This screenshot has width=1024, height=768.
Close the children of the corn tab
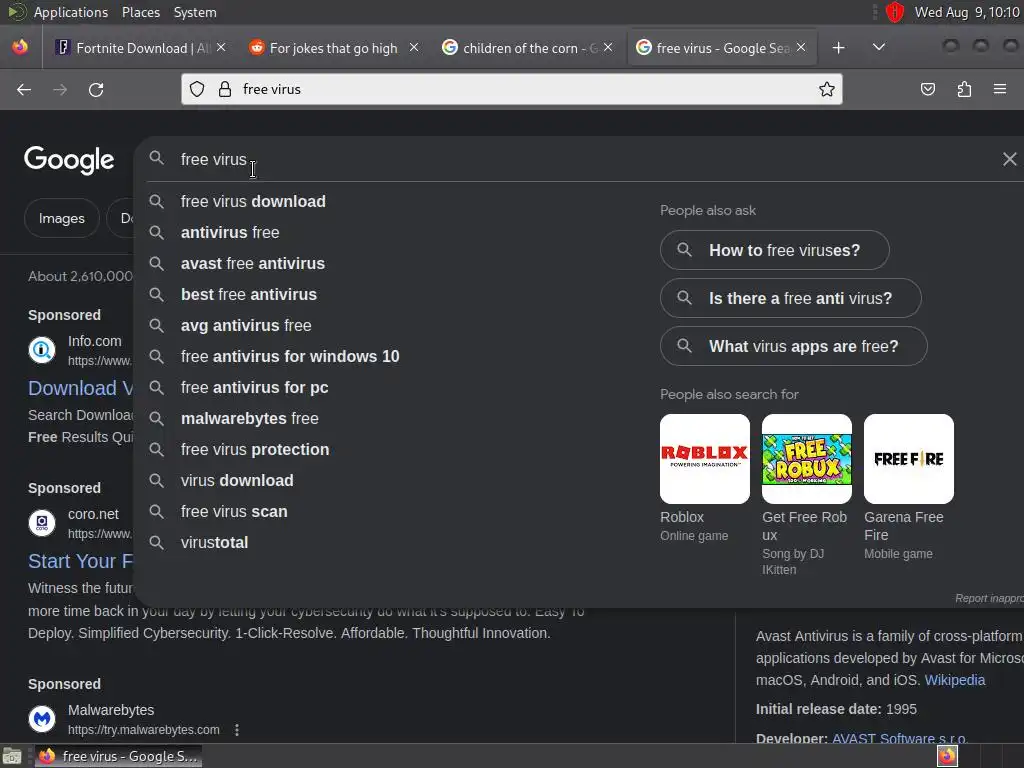608,48
